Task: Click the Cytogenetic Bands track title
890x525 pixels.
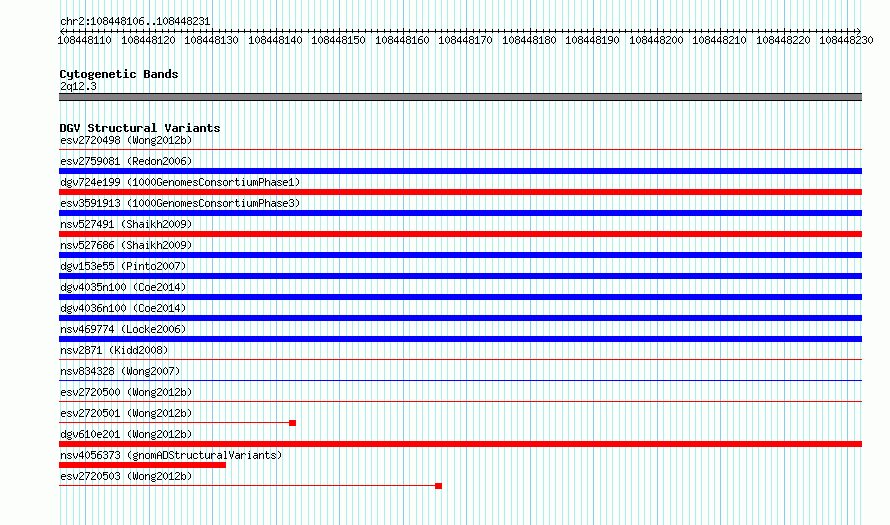Action: 119,74
